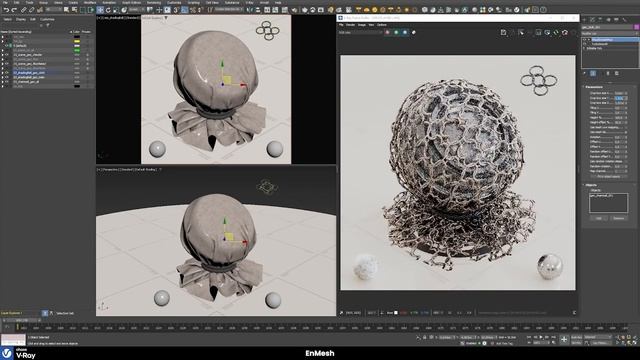Click the object color swatch beside name field
Viewport: 640px width, 360px height.
[x=636, y=27]
